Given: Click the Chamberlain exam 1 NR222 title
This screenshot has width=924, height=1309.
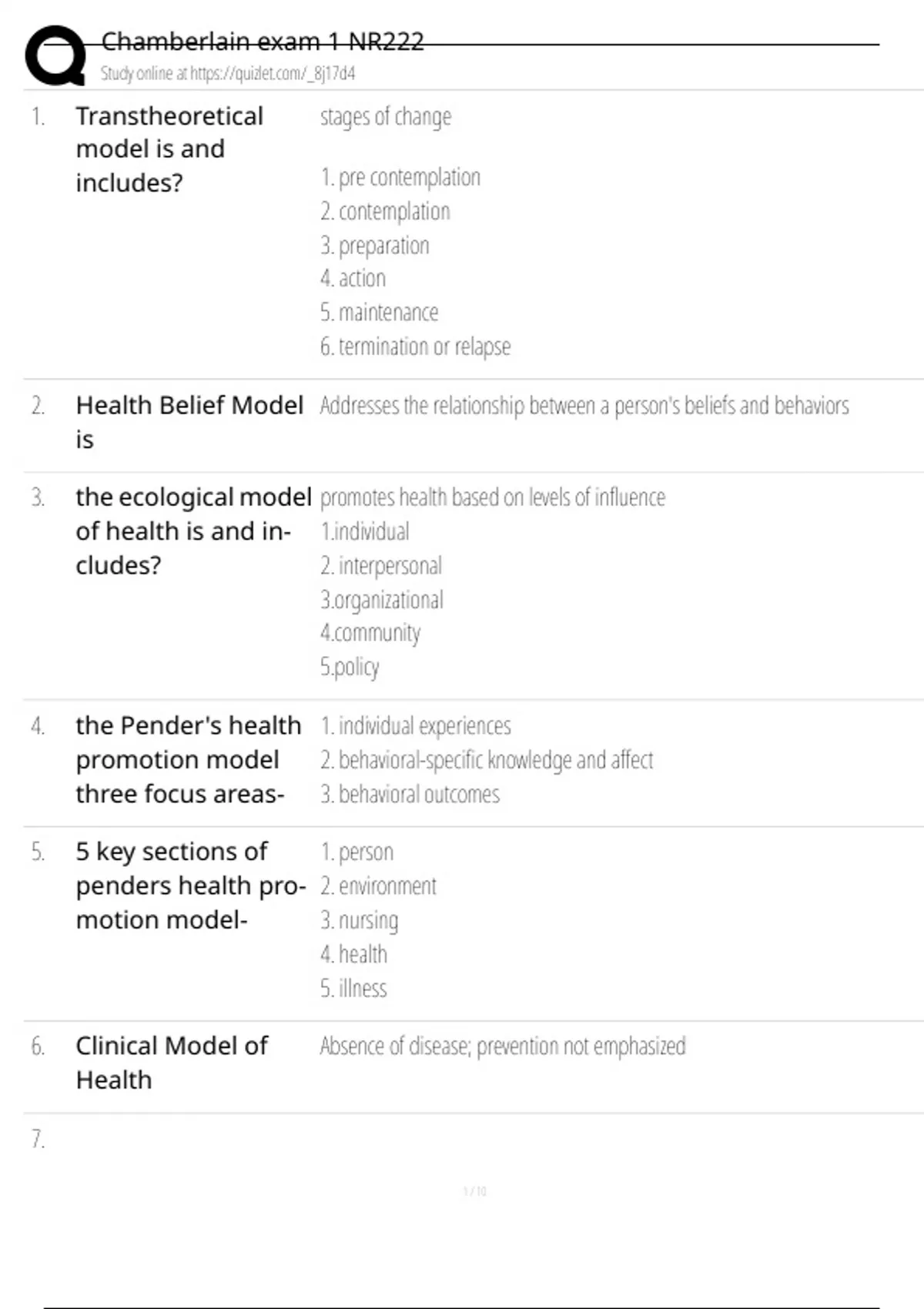Looking at the screenshot, I should [x=263, y=41].
